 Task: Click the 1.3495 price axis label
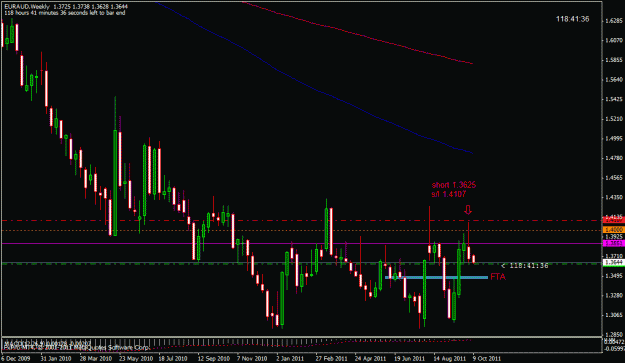coord(614,276)
